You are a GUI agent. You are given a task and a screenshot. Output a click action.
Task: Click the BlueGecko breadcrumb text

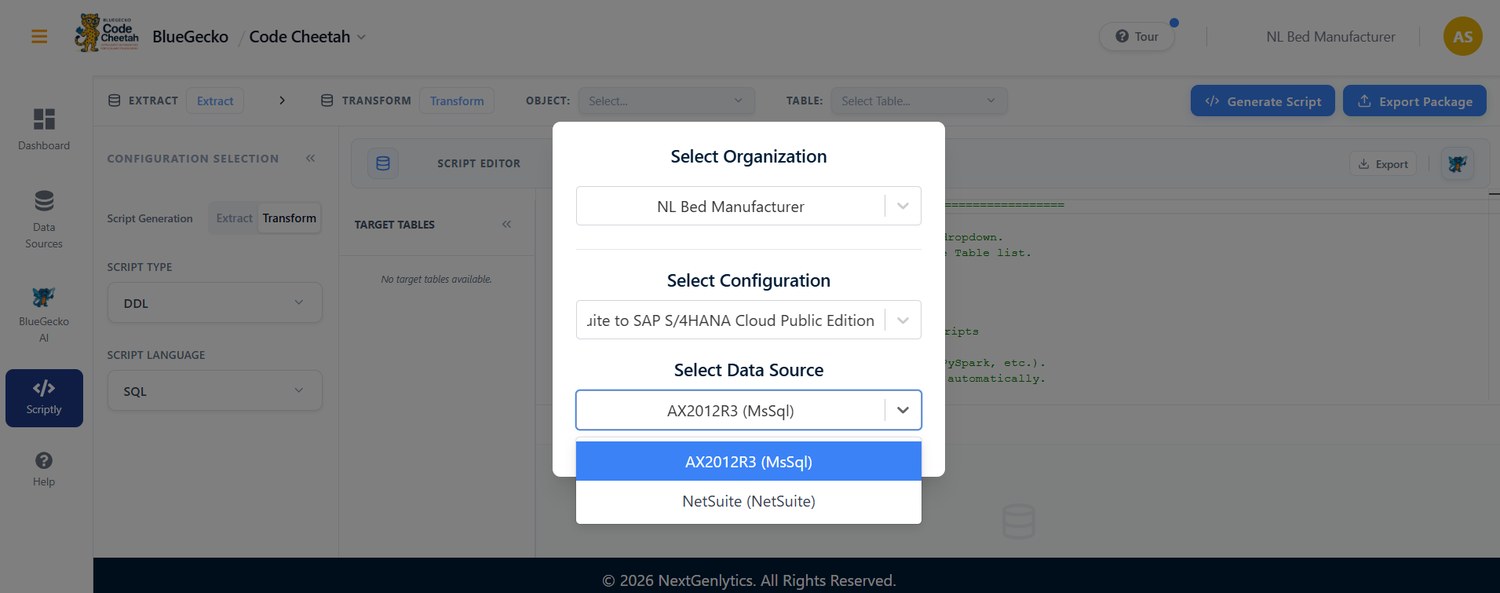pos(190,37)
